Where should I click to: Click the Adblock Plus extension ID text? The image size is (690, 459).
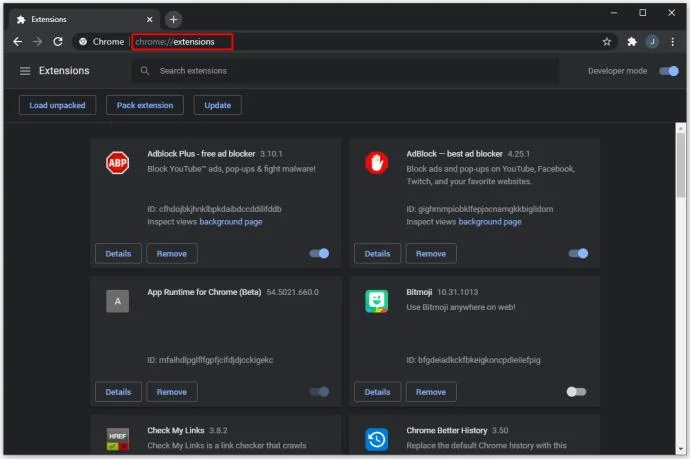click(214, 209)
